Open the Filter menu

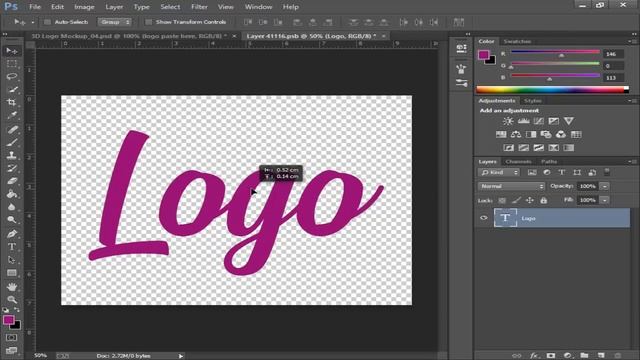click(x=199, y=7)
